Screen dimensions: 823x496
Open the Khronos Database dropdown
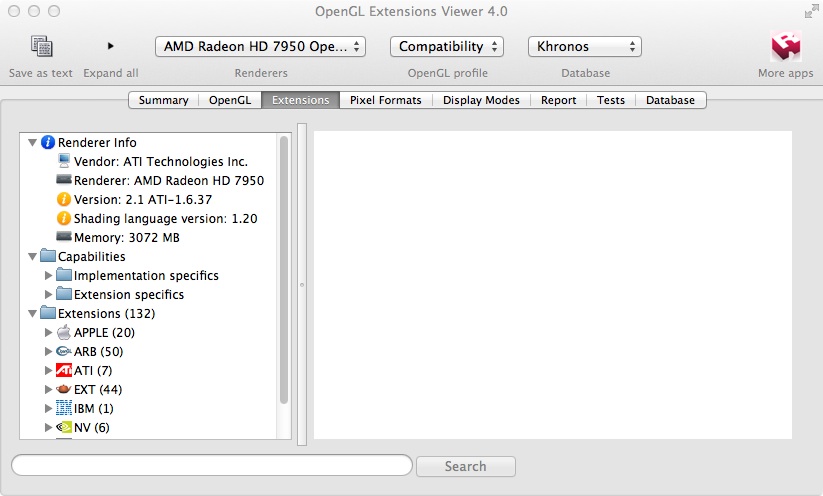point(585,46)
